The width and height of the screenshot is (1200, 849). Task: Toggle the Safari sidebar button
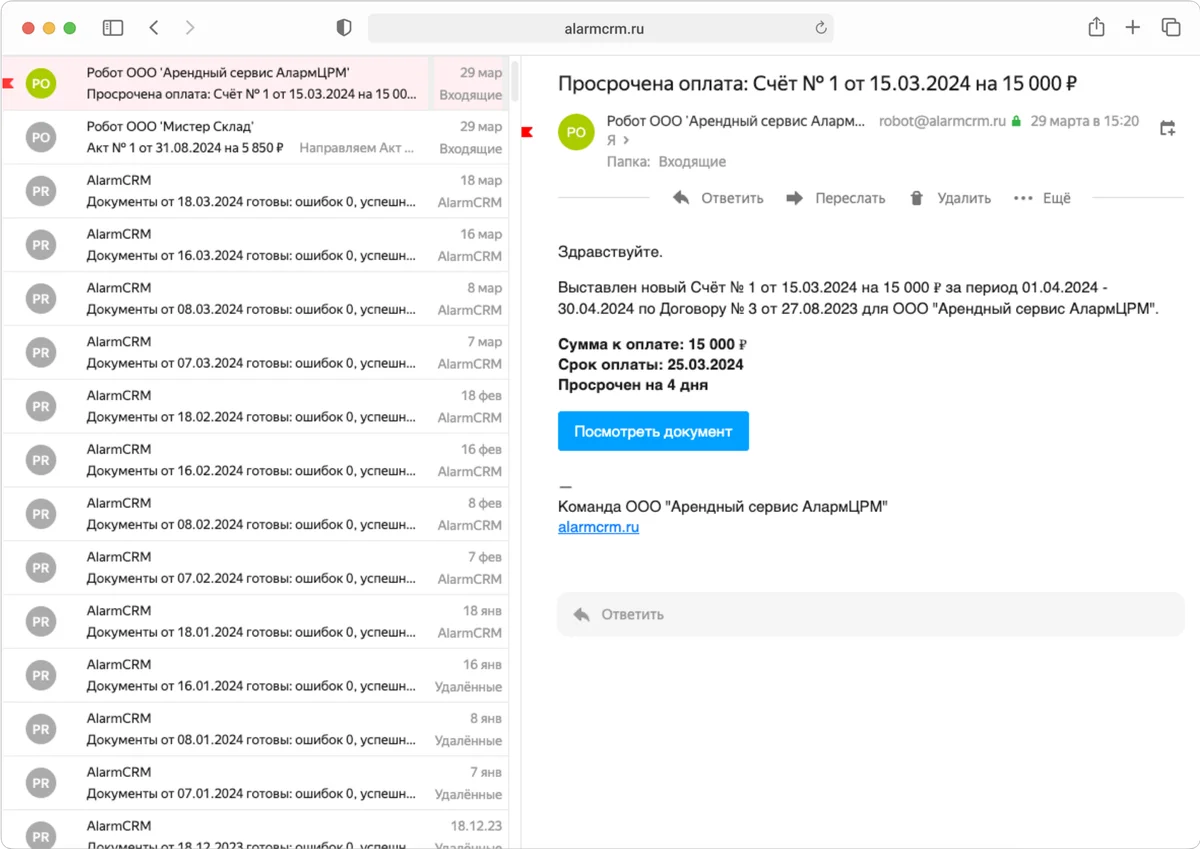113,28
